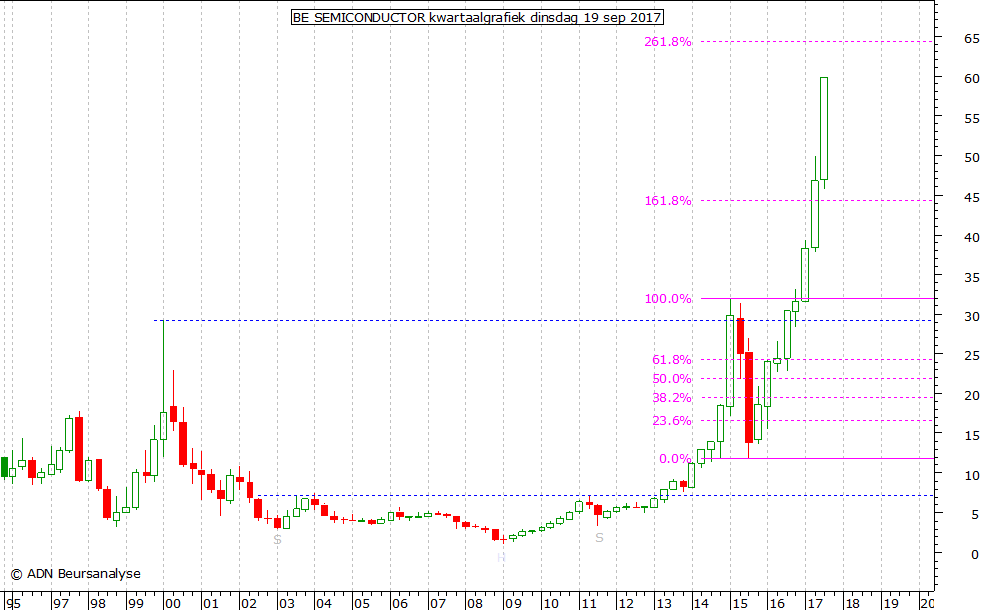Click price axis value 0

[975, 554]
